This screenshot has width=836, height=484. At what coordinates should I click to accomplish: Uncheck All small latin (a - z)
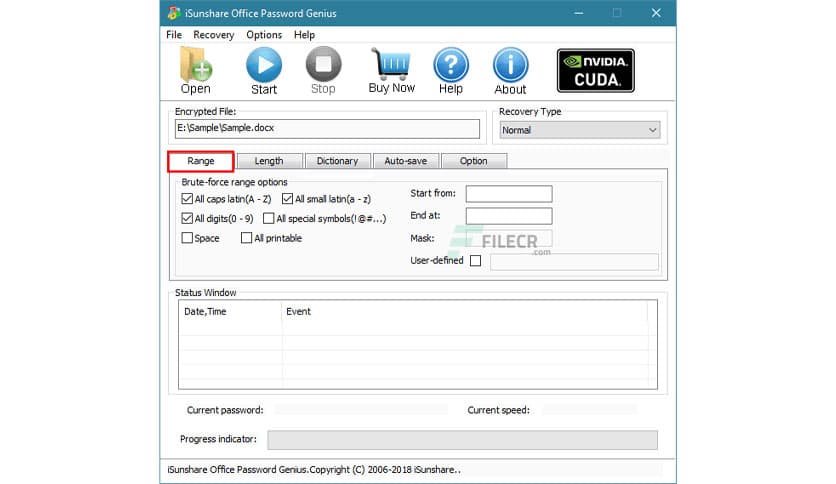click(287, 199)
